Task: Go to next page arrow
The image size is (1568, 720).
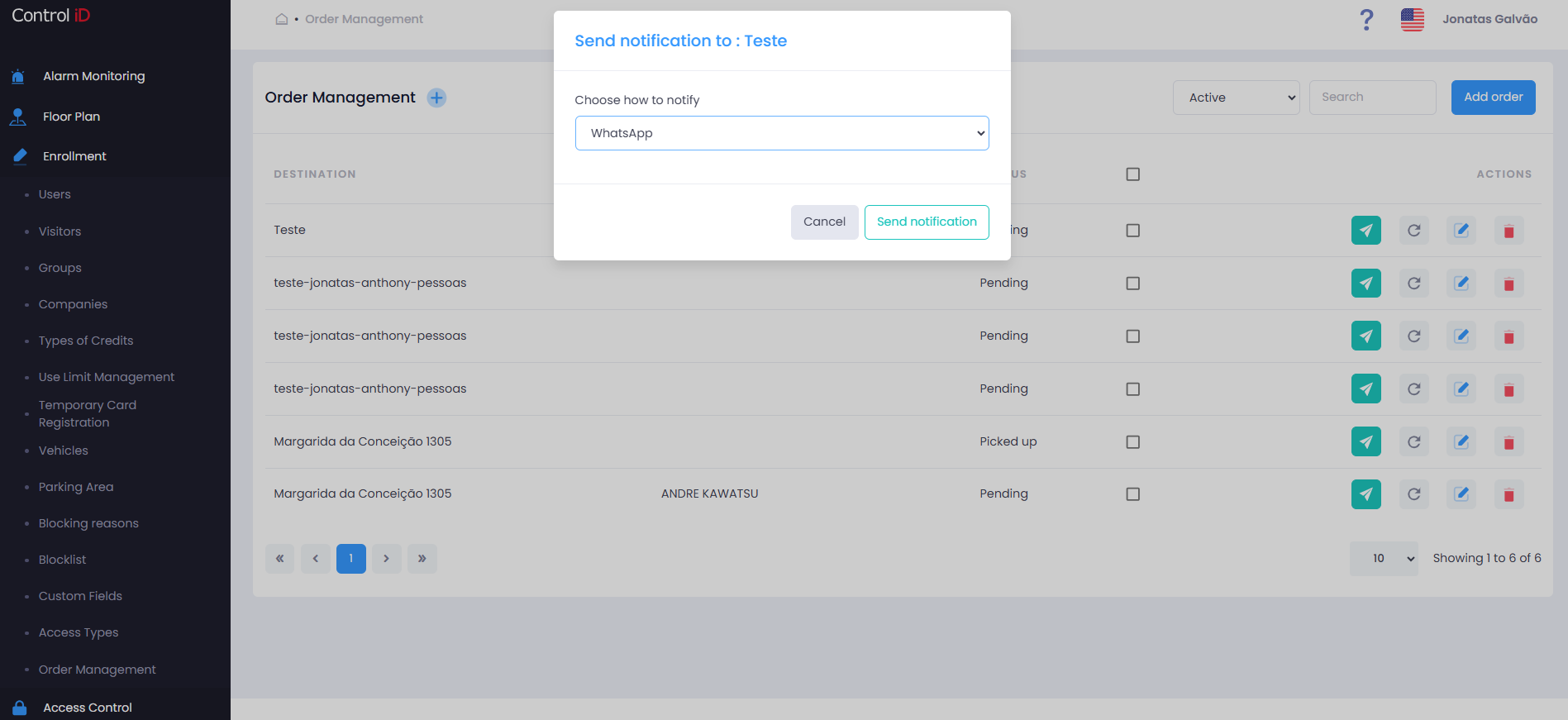Action: point(387,559)
